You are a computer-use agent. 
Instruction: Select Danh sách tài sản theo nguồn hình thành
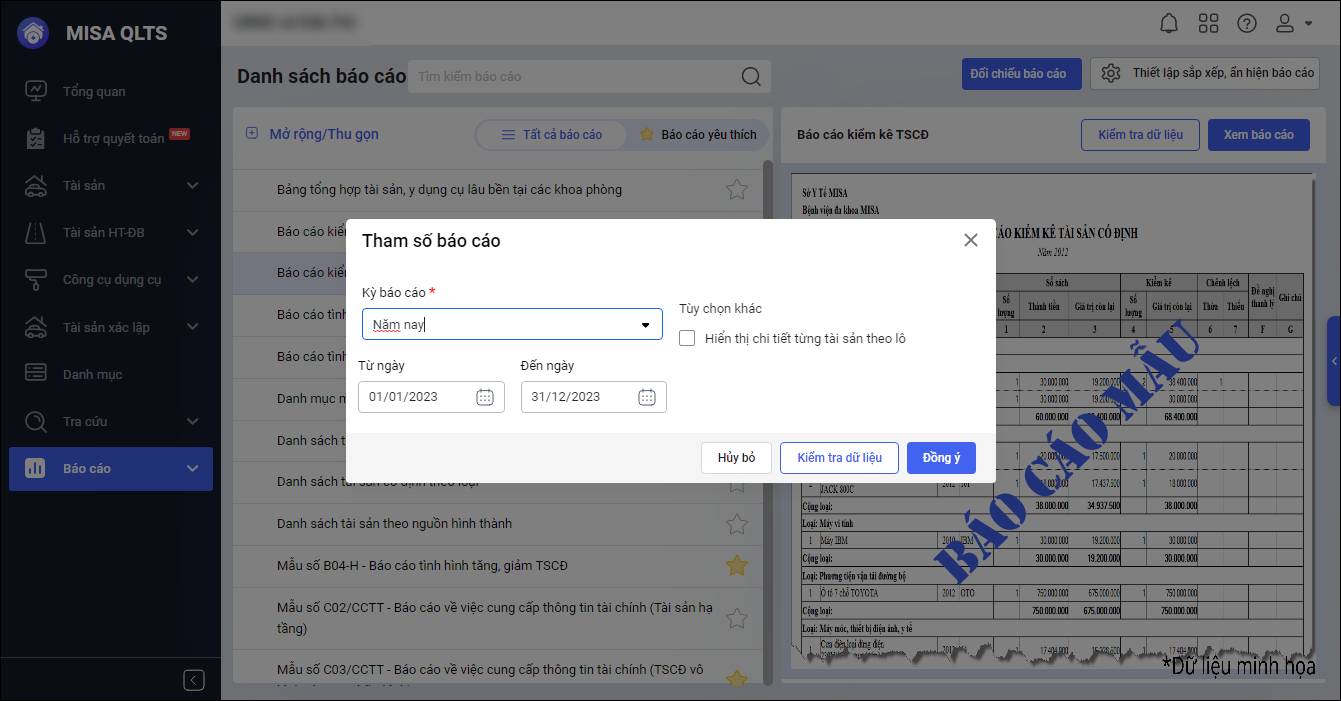[x=497, y=523]
